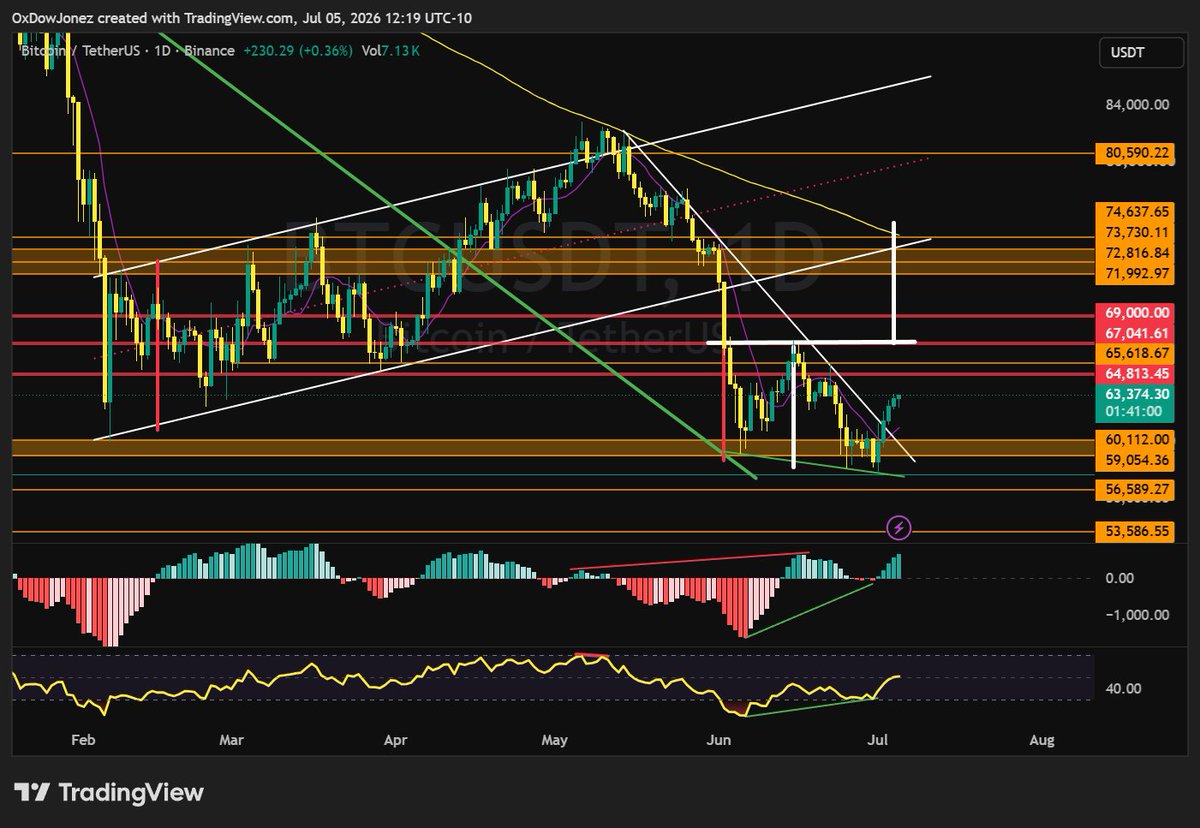Image resolution: width=1200 pixels, height=828 pixels.
Task: Click the +230.29 (+0.36%) change value
Action: (297, 50)
